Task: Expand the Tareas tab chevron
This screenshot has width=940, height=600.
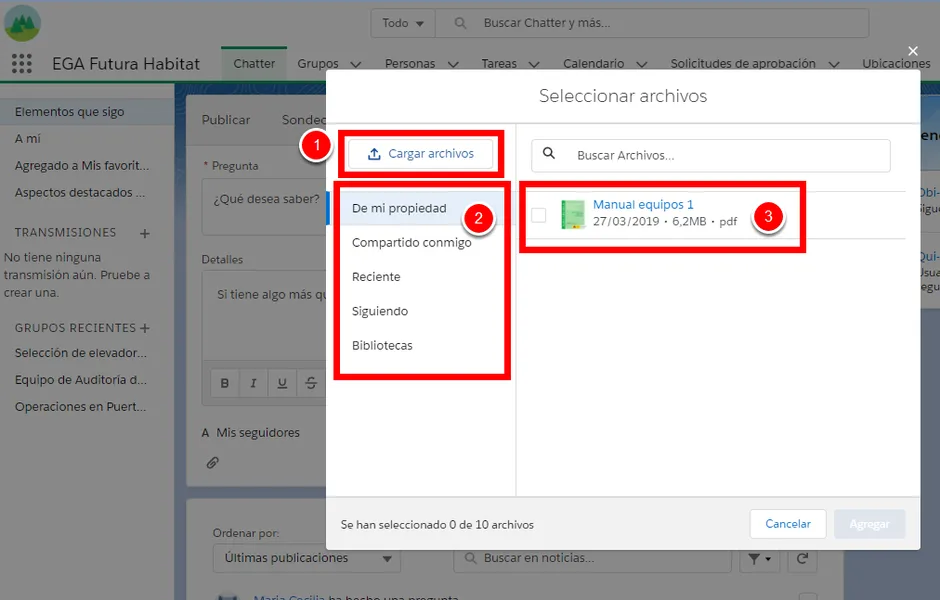Action: tap(534, 64)
